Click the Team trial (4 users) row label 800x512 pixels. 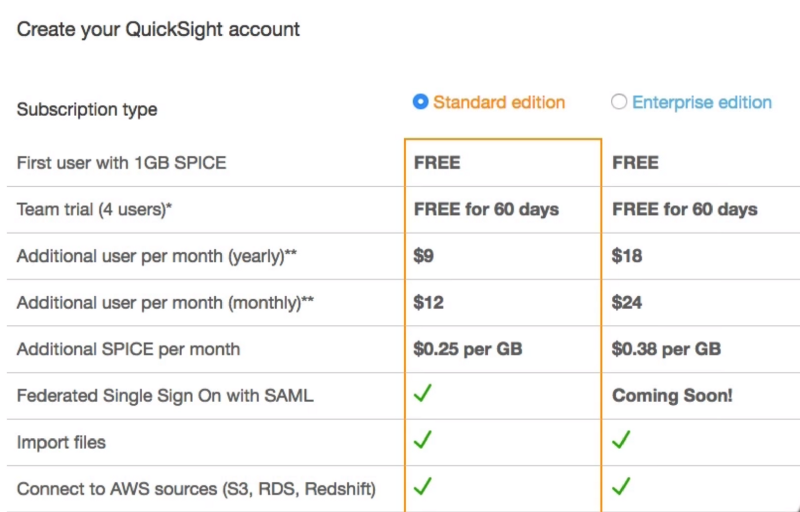point(94,210)
